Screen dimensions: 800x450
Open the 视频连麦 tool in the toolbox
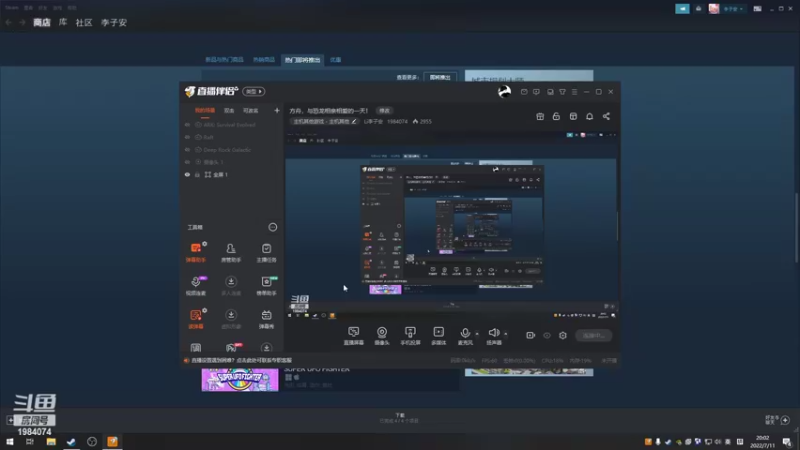(196, 285)
